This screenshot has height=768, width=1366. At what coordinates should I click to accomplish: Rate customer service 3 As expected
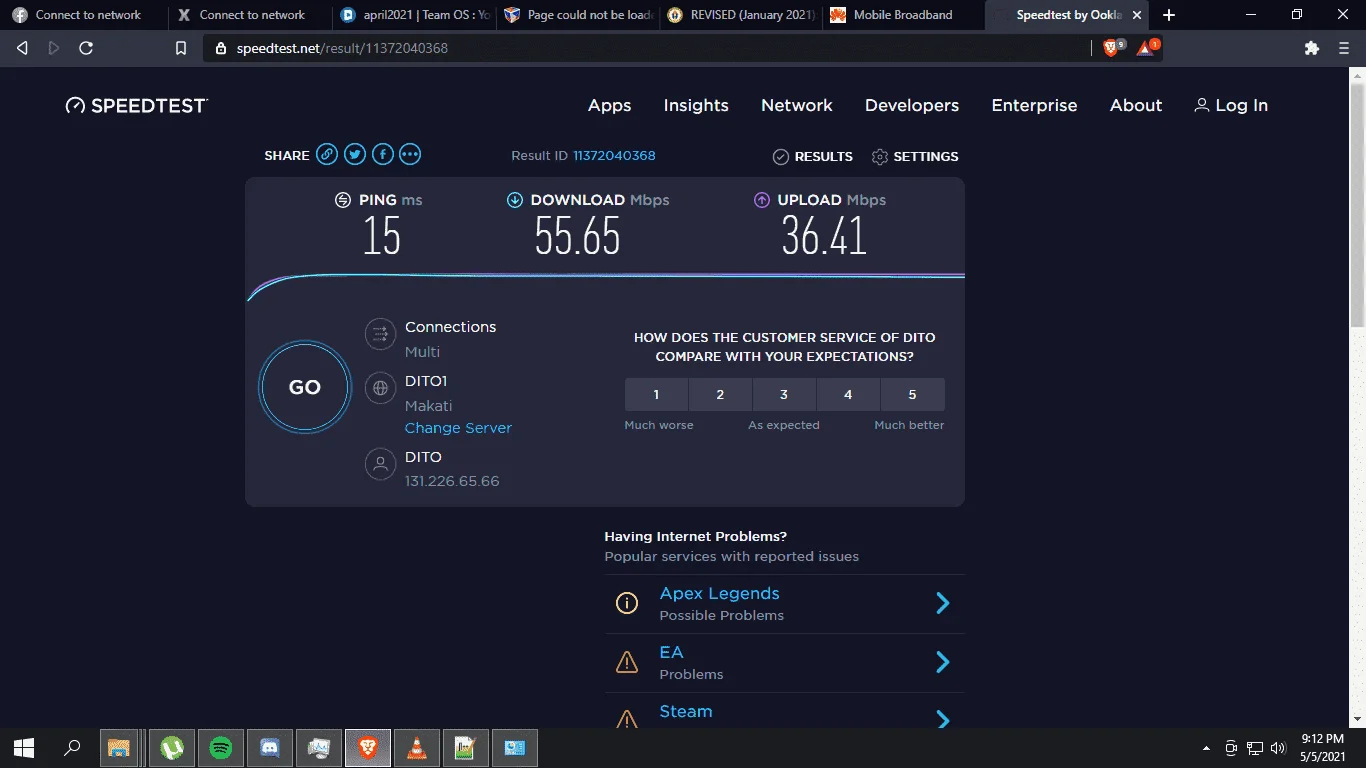[x=784, y=395]
